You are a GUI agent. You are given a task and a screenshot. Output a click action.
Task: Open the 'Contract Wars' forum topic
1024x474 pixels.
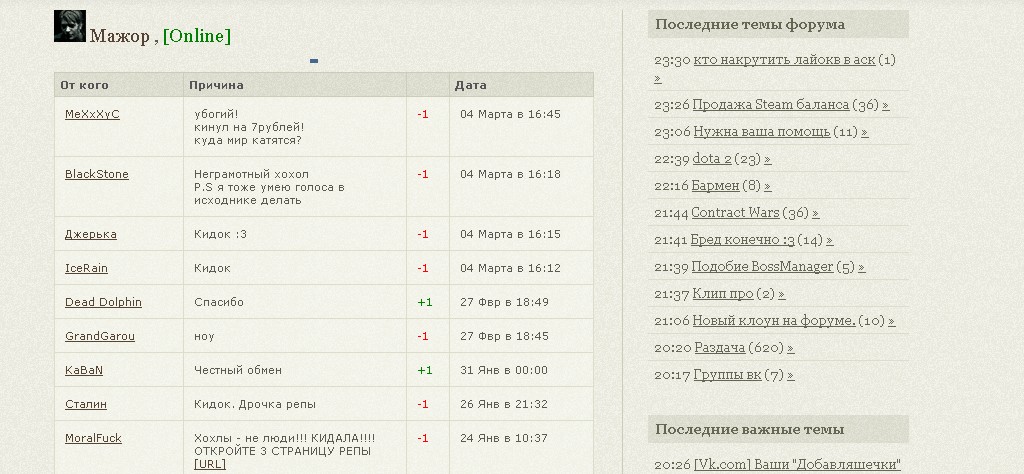coord(735,213)
